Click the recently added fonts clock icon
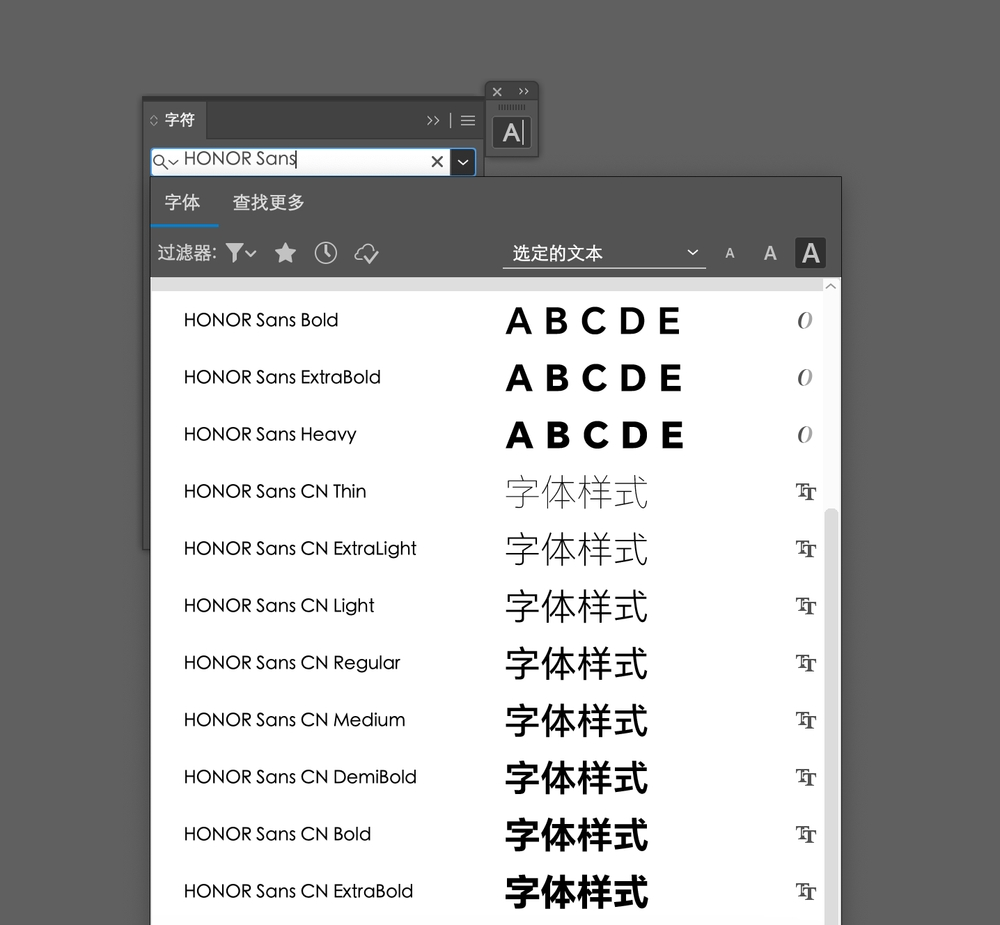This screenshot has height=925, width=1000. (326, 253)
